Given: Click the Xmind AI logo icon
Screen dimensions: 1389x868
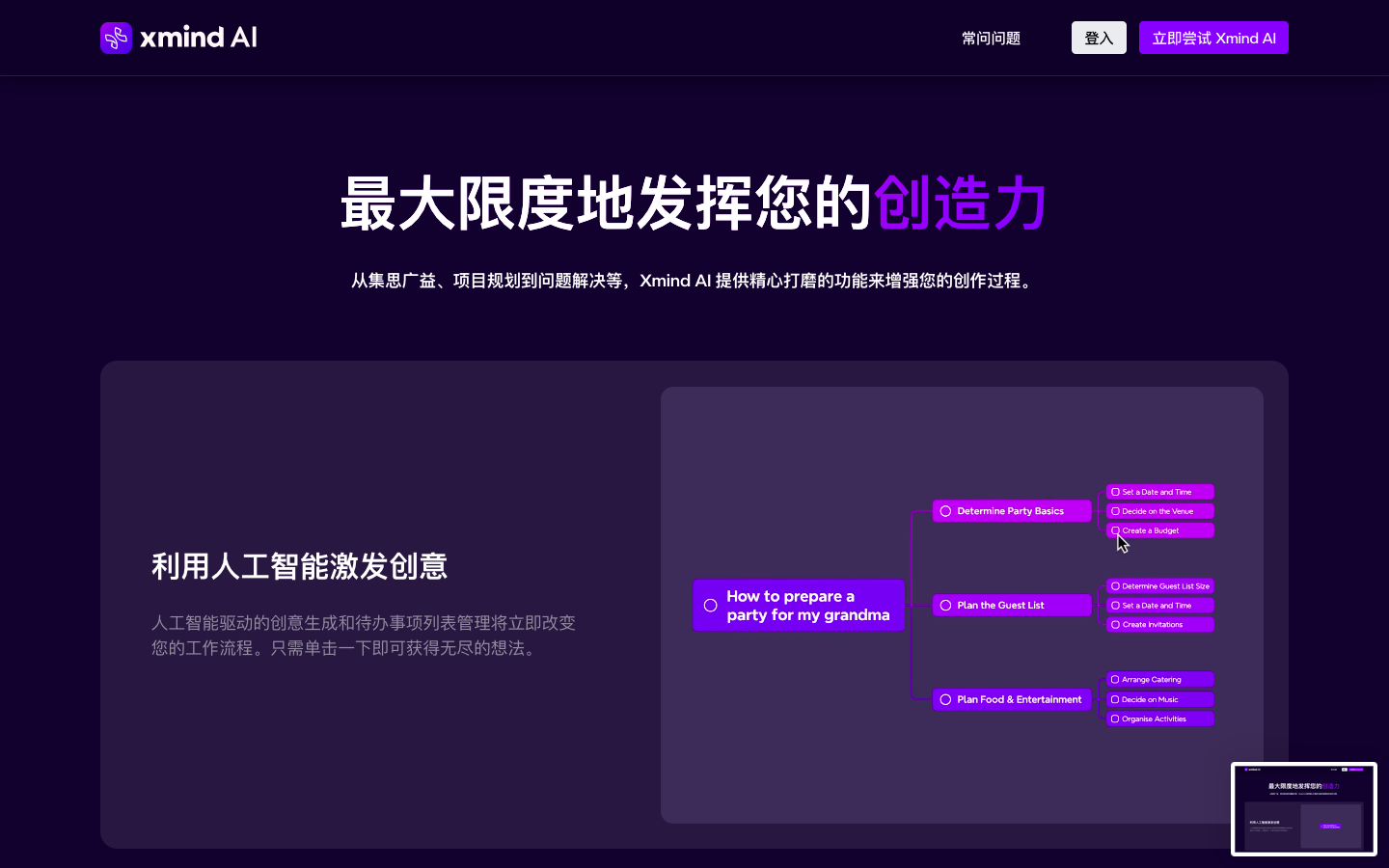Looking at the screenshot, I should pos(116,38).
